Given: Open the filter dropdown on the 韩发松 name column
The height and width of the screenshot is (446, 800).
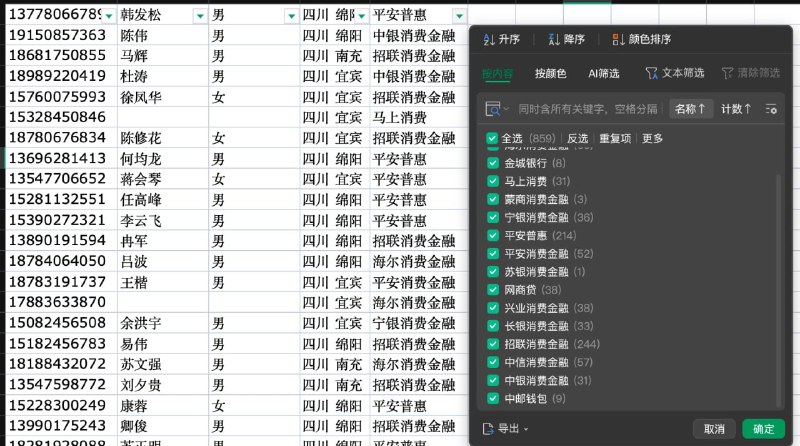Looking at the screenshot, I should 201,16.
